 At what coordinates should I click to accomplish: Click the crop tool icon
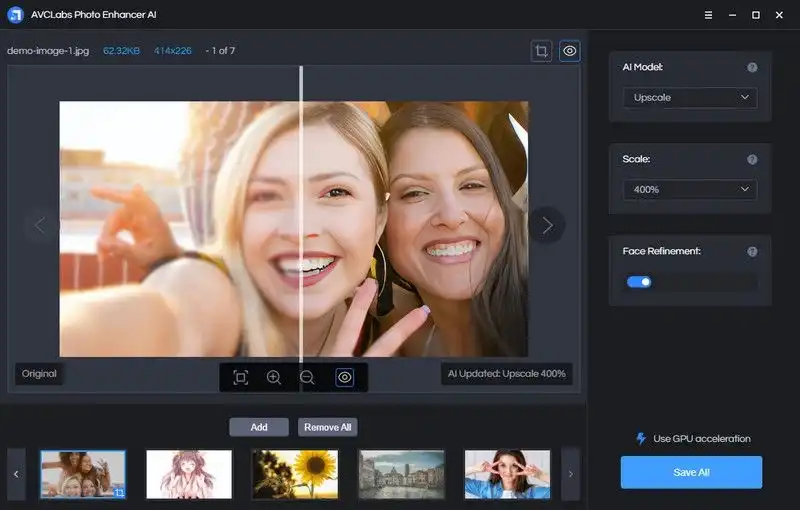click(x=541, y=51)
